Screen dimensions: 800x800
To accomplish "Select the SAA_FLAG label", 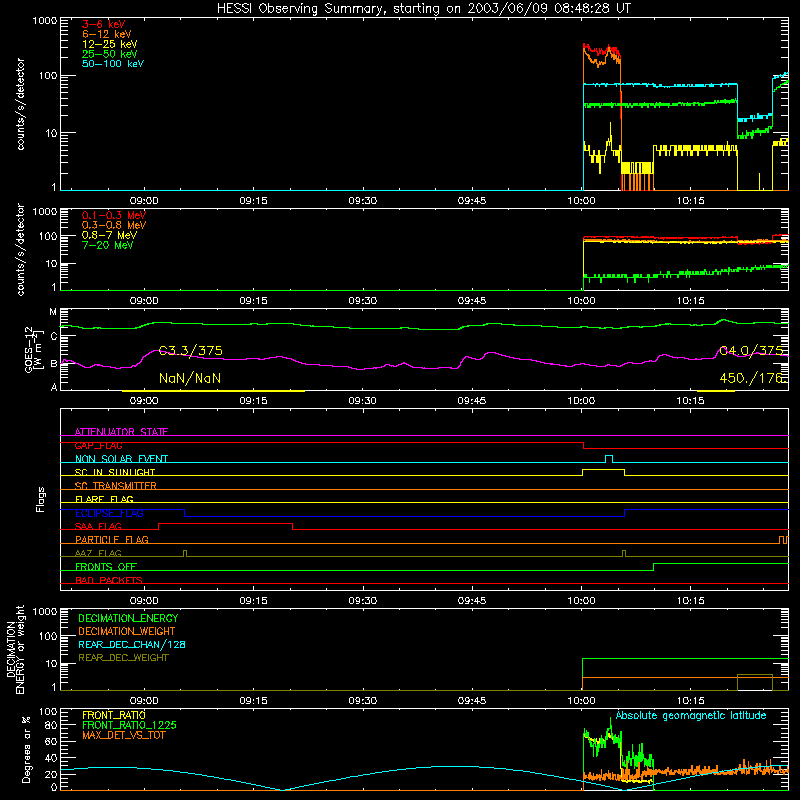I will [98, 526].
